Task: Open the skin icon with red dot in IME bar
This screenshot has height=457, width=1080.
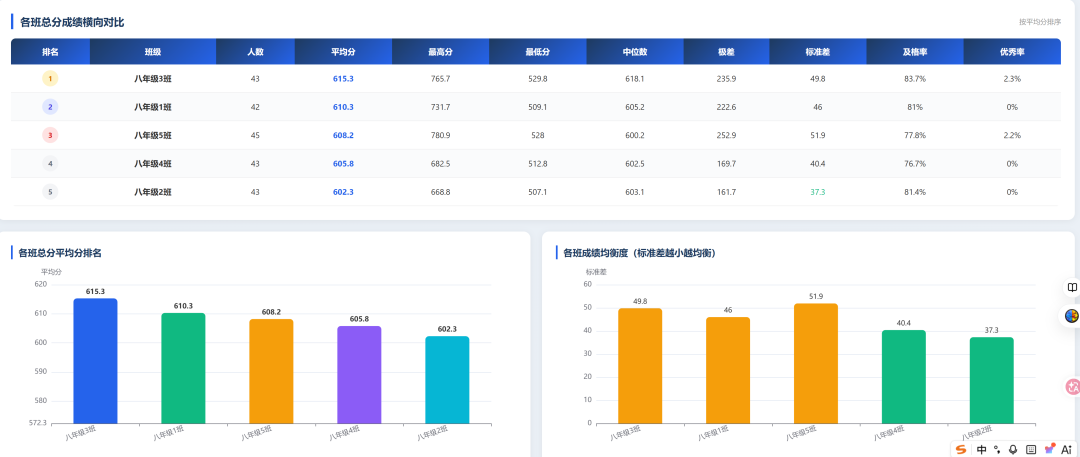Action: pyautogui.click(x=1050, y=449)
